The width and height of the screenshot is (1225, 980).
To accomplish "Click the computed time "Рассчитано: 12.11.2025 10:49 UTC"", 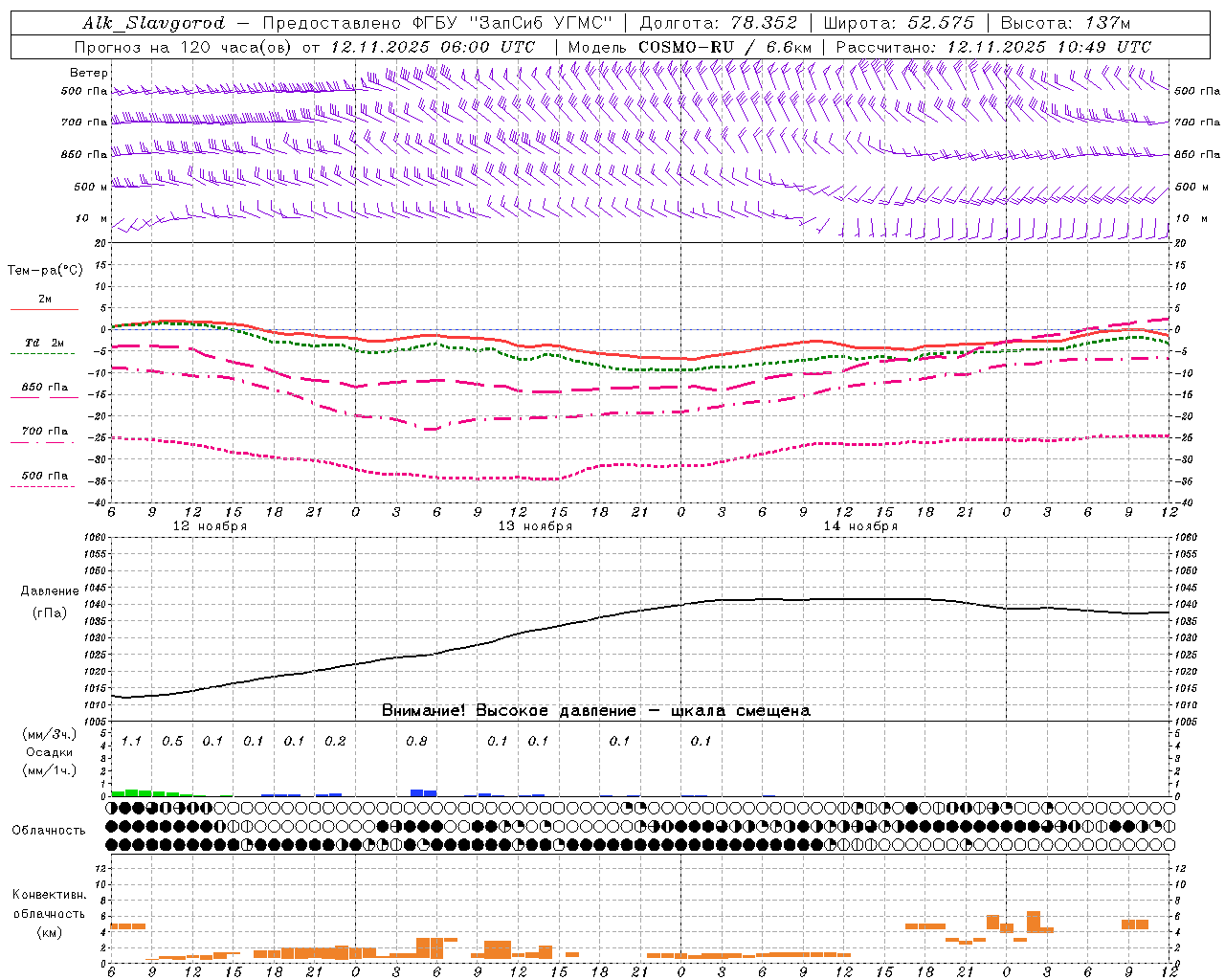I will tap(993, 47).
